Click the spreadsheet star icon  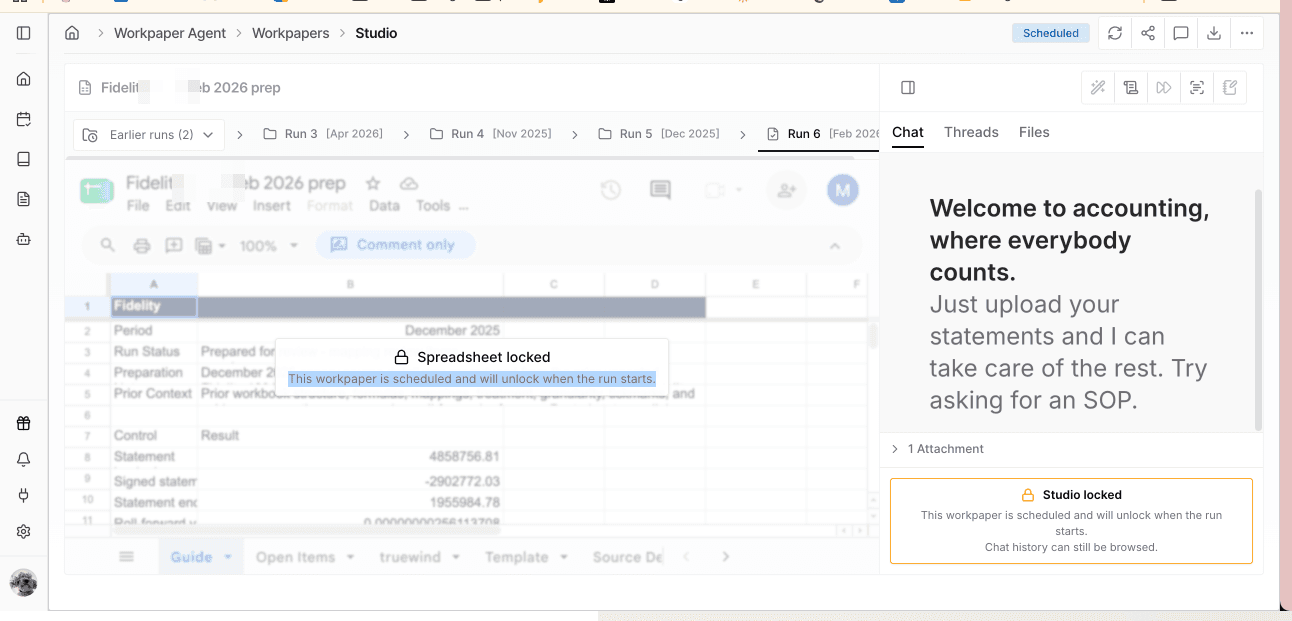[x=373, y=184]
